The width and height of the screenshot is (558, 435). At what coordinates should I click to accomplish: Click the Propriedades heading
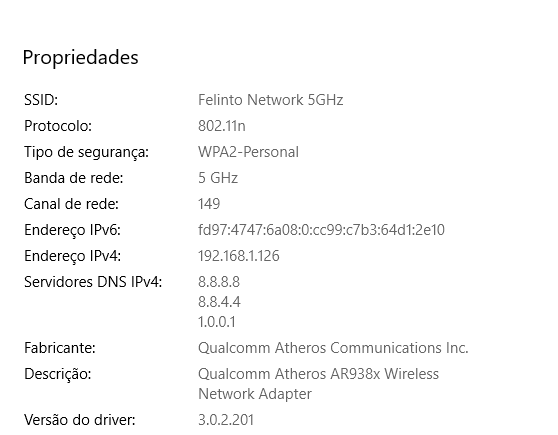click(80, 58)
